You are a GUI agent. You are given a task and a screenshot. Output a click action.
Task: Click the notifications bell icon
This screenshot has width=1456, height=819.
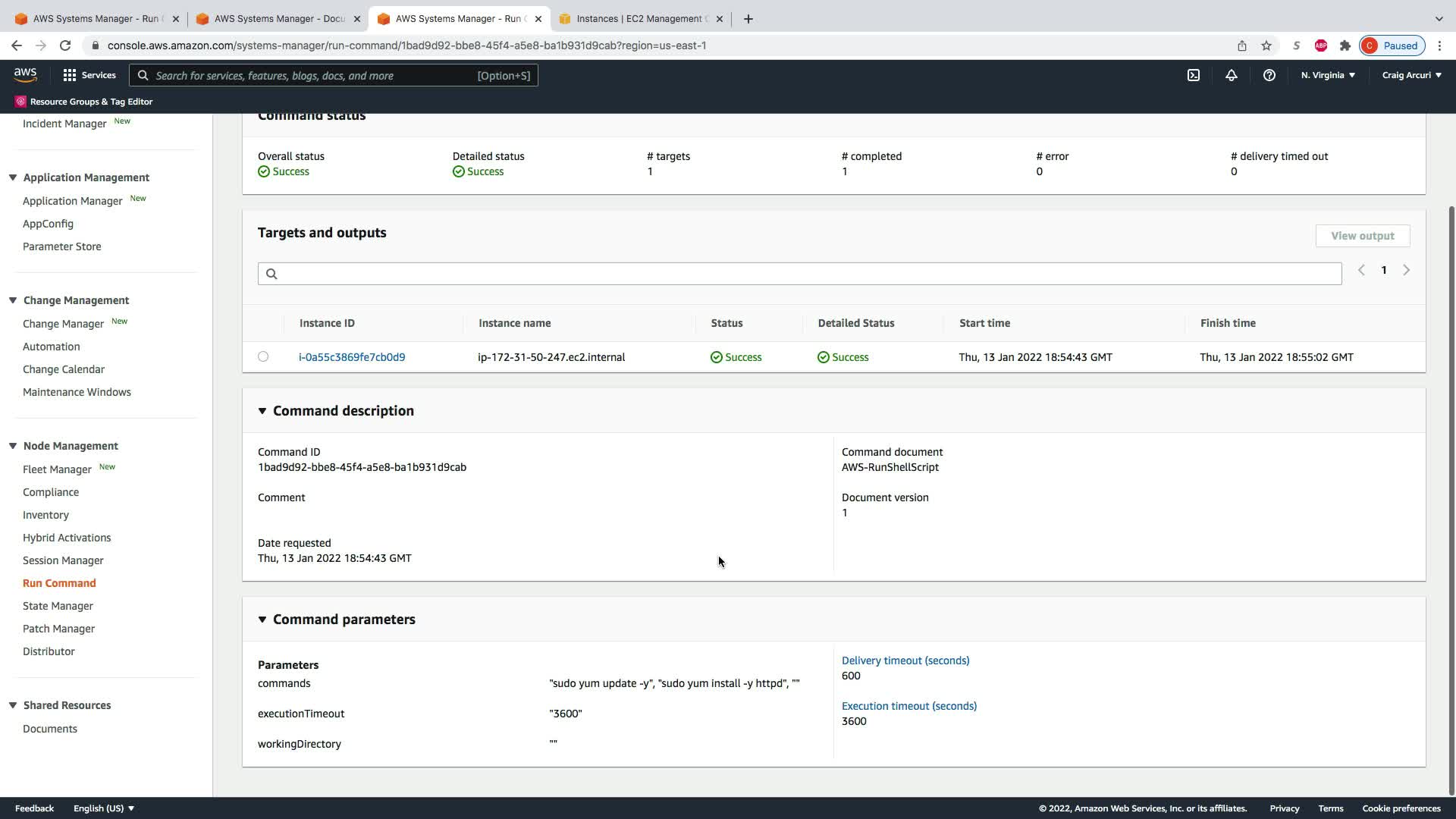1232,75
